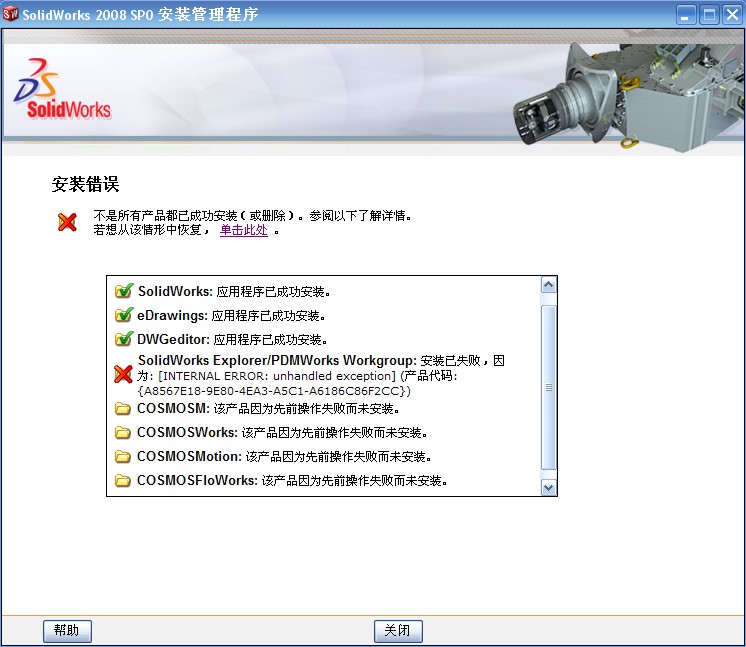Viewport: 746px width, 647px height.
Task: Select the SolidWorks 应用程序已成功安装 row
Action: coord(234,291)
